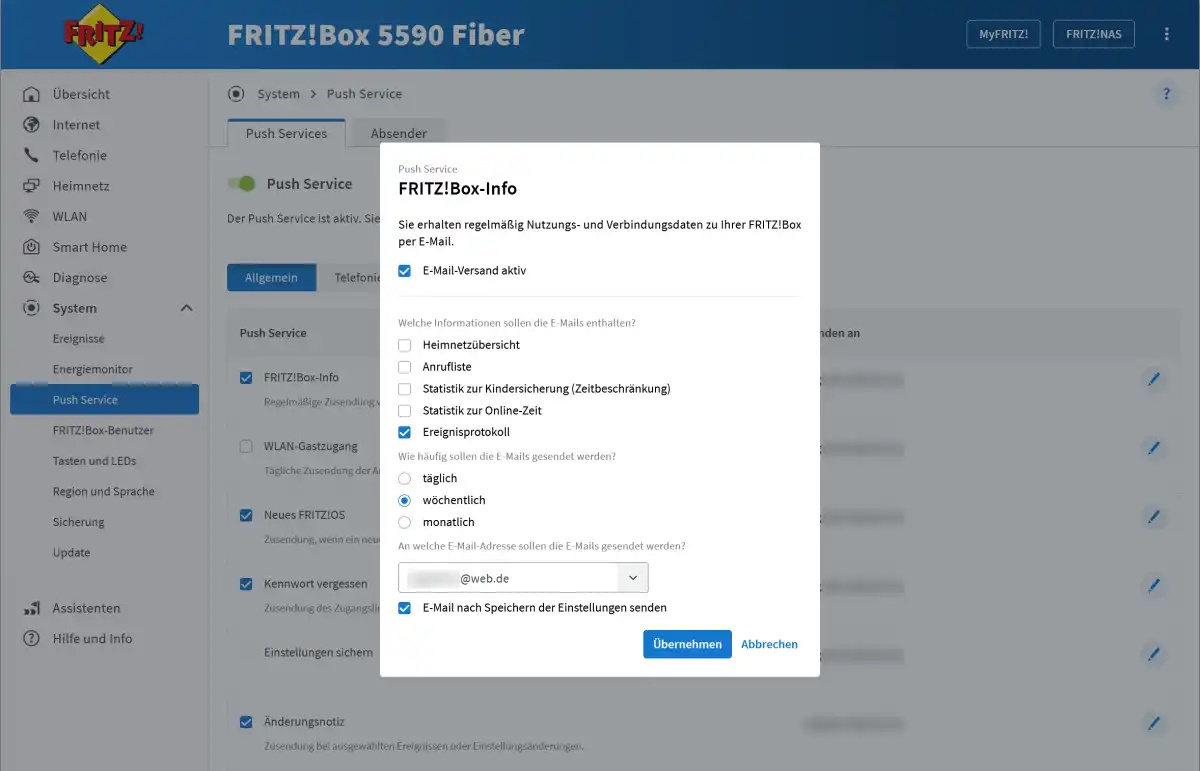Click the Abbrechen link
The width and height of the screenshot is (1200, 771).
pyautogui.click(x=769, y=644)
